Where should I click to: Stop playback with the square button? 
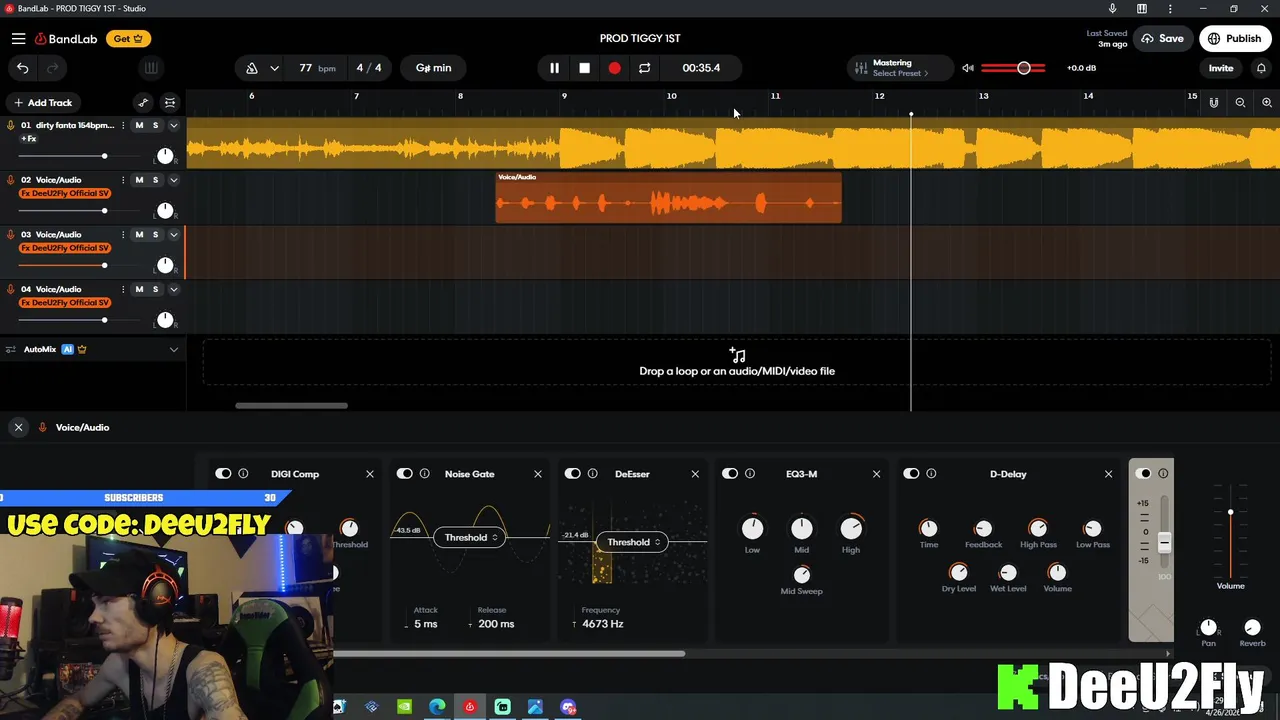tap(584, 68)
